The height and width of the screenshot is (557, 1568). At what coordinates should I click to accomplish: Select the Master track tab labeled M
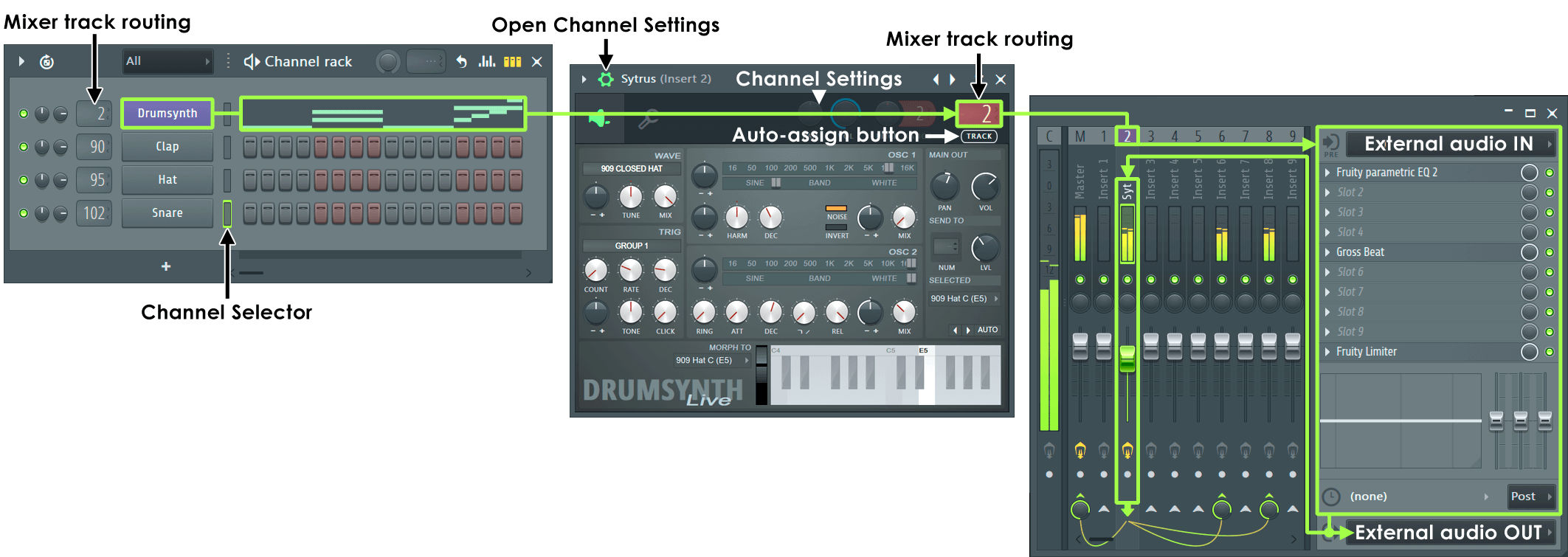pyautogui.click(x=1080, y=136)
